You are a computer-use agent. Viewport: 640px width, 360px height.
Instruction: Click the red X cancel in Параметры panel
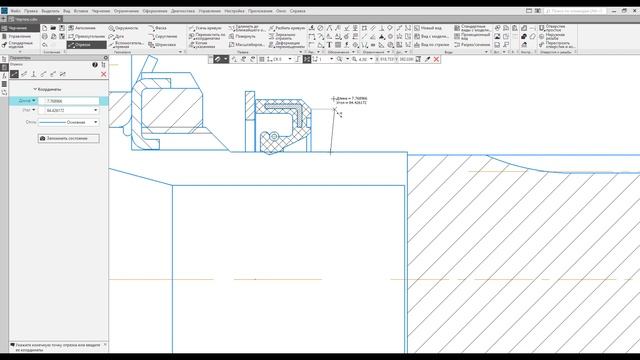click(103, 74)
